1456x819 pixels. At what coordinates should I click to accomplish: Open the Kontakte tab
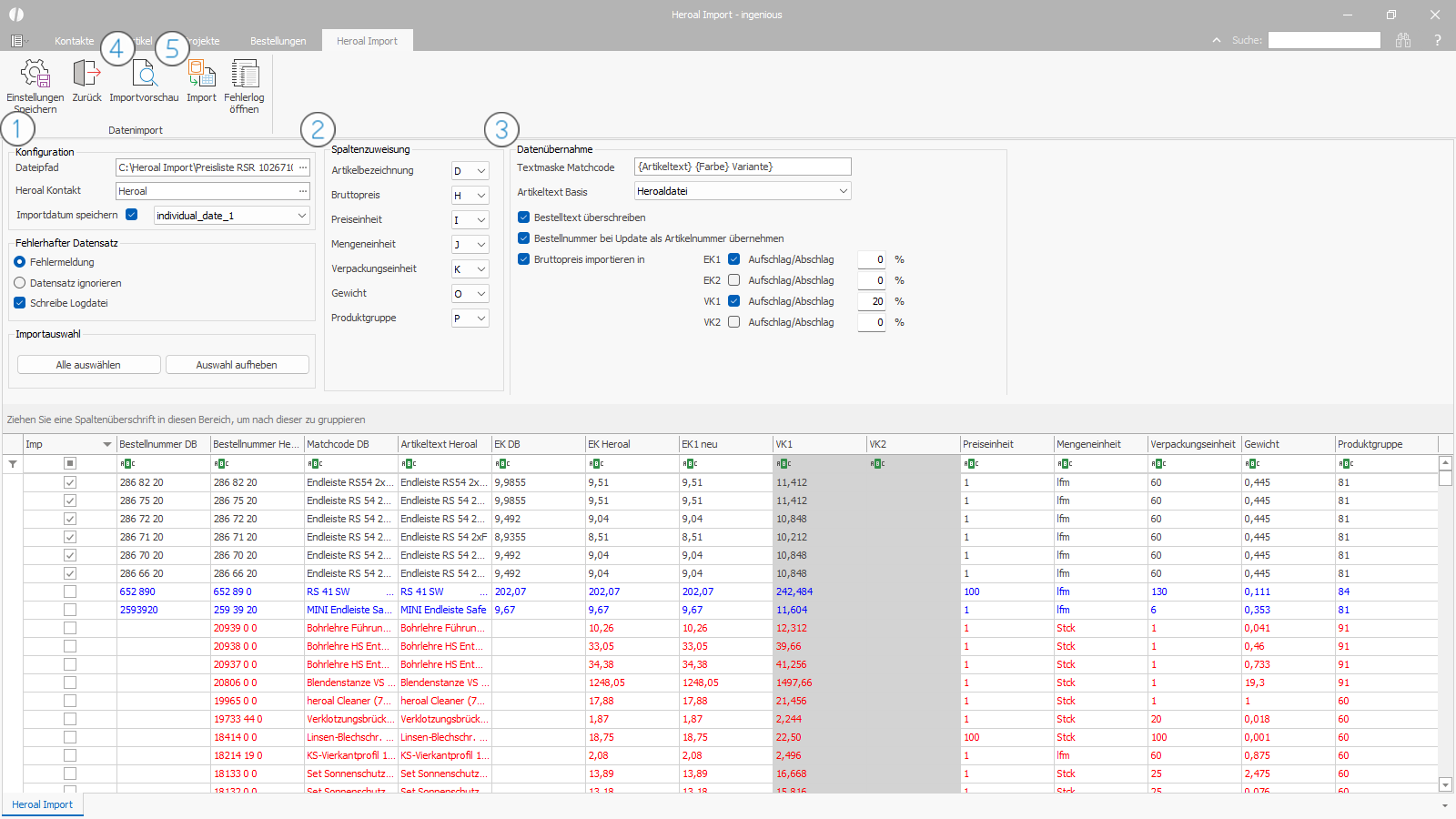[74, 41]
